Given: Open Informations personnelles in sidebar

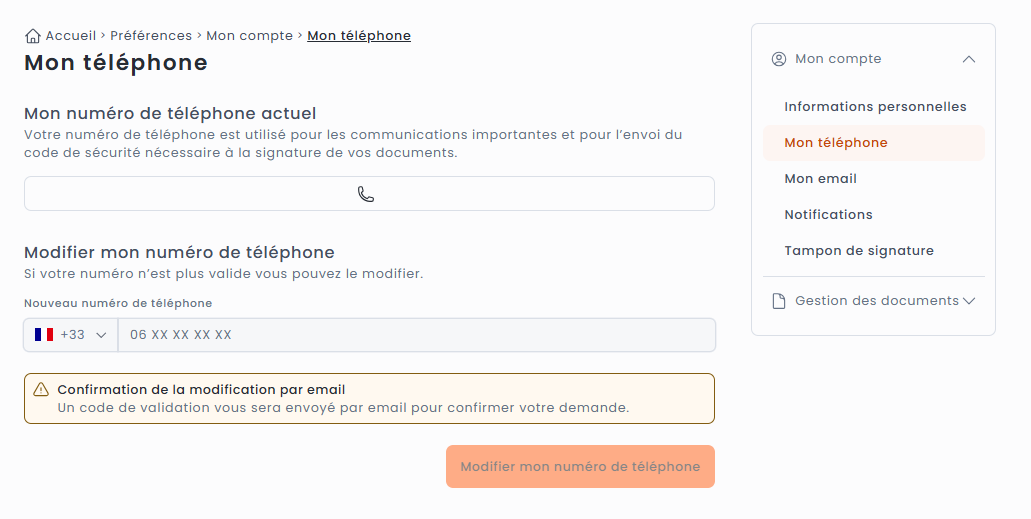Looking at the screenshot, I should coord(875,107).
